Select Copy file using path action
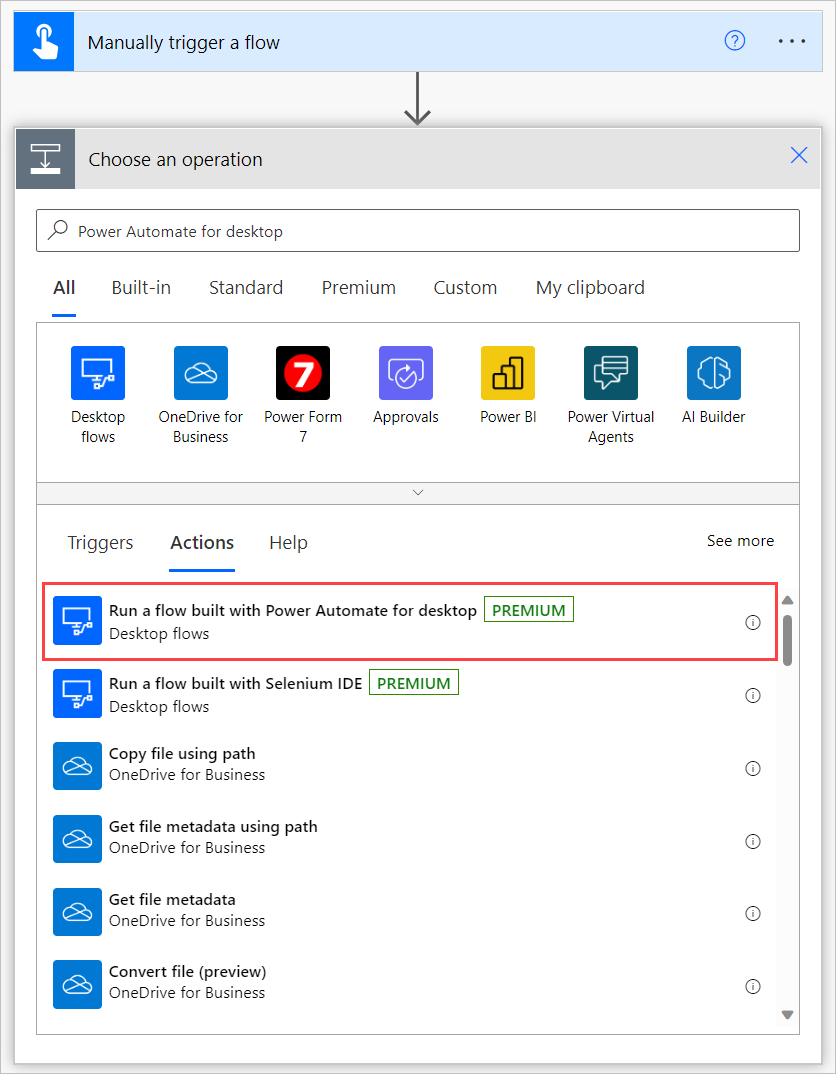836x1074 pixels. 410,766
